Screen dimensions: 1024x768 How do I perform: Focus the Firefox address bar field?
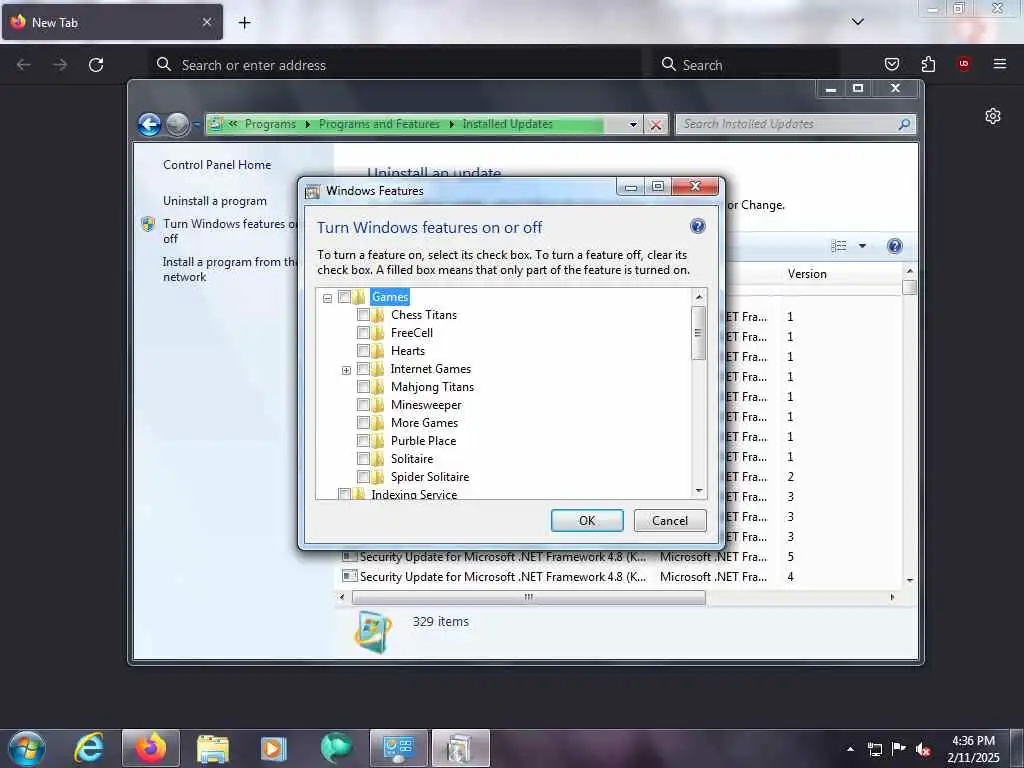click(396, 65)
